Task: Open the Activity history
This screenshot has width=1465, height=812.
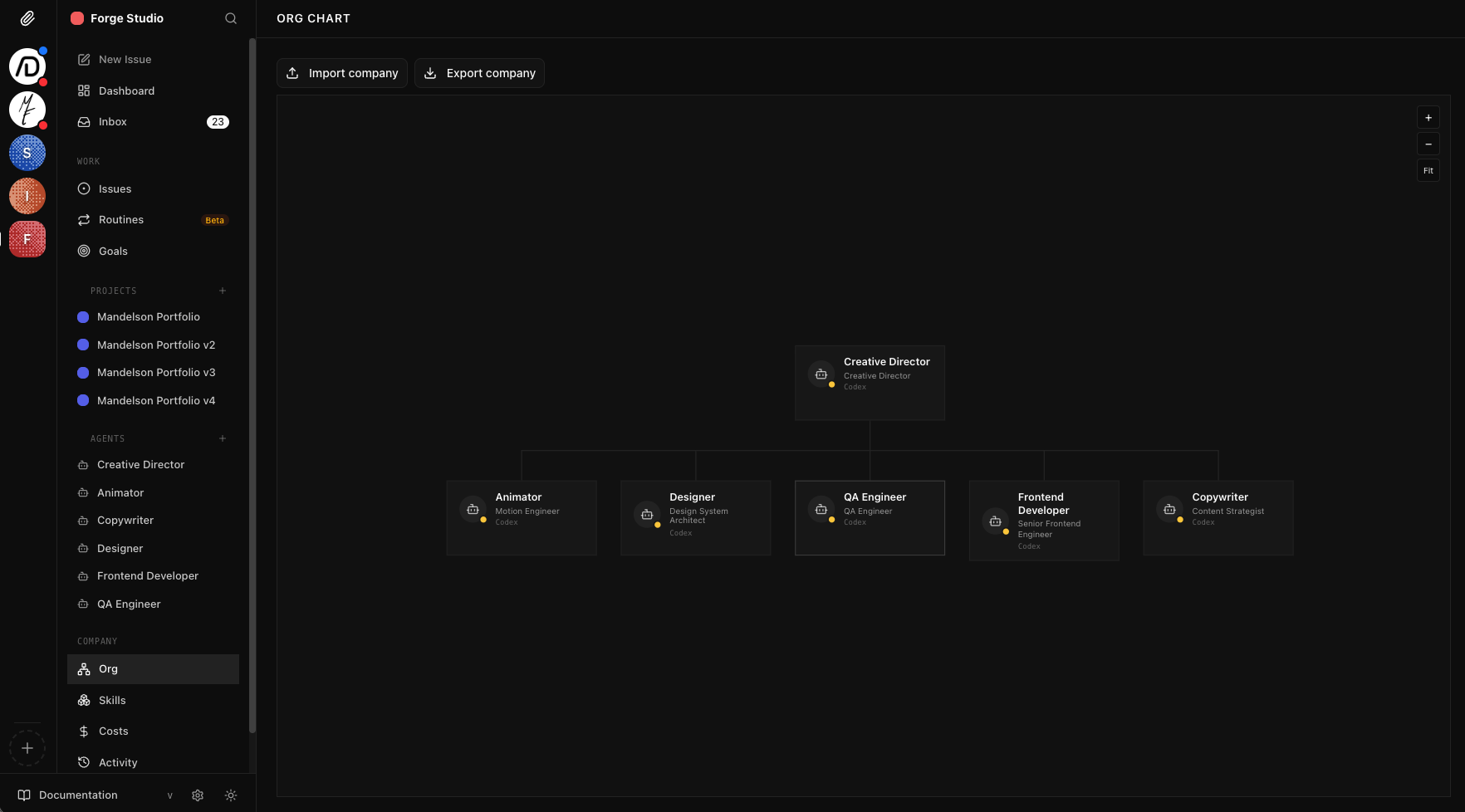Action: (117, 762)
